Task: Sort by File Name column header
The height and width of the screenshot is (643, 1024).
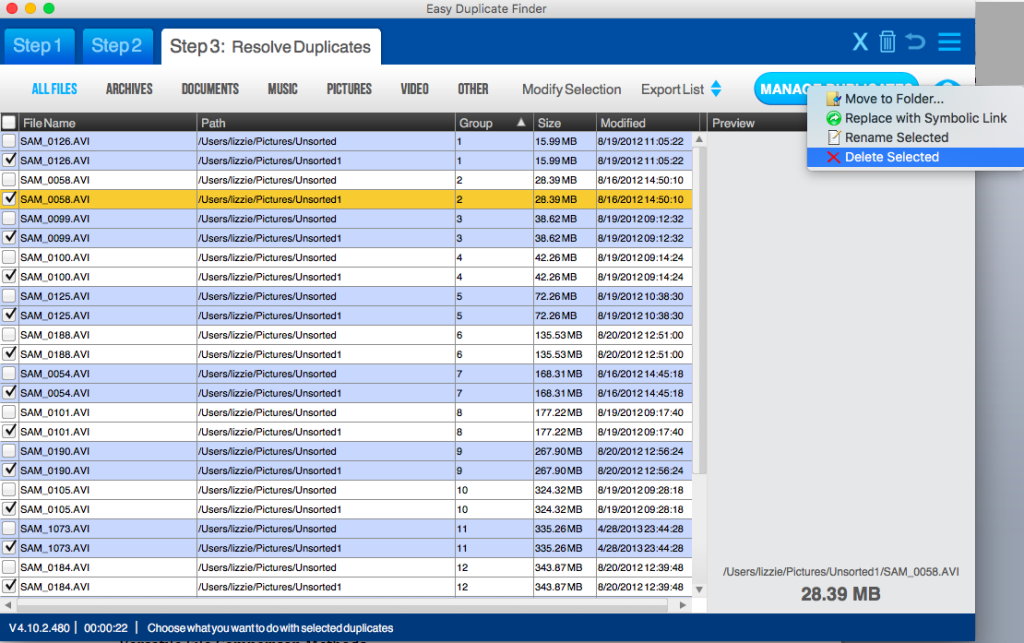Action: point(108,123)
